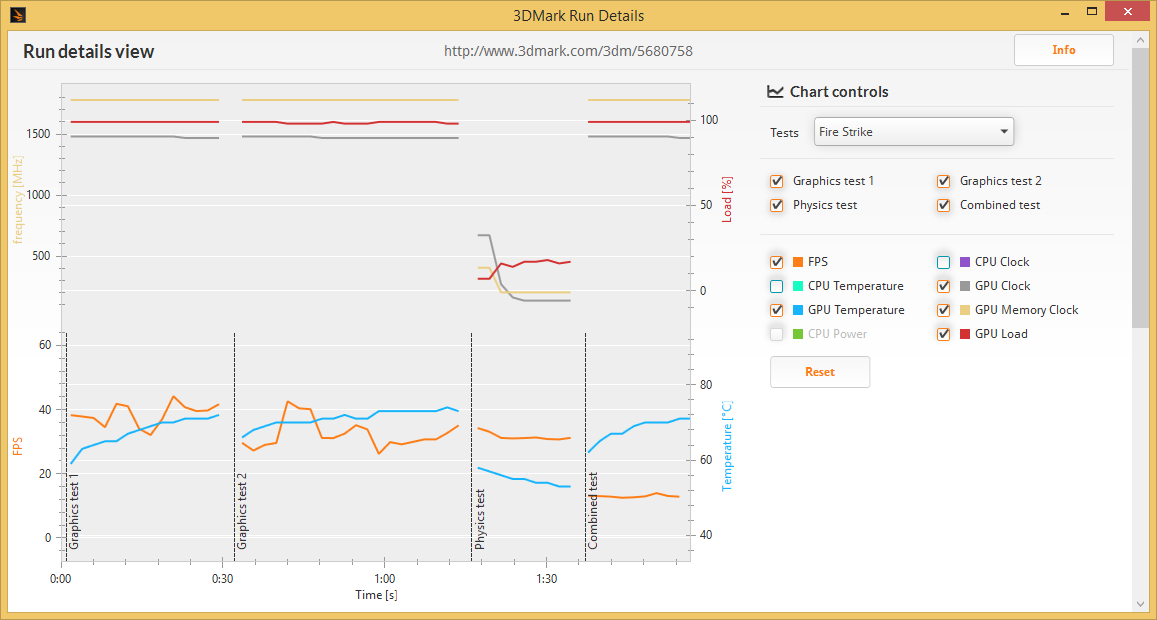Viewport: 1157px width, 620px height.
Task: Click the Run details view heading
Action: point(89,51)
